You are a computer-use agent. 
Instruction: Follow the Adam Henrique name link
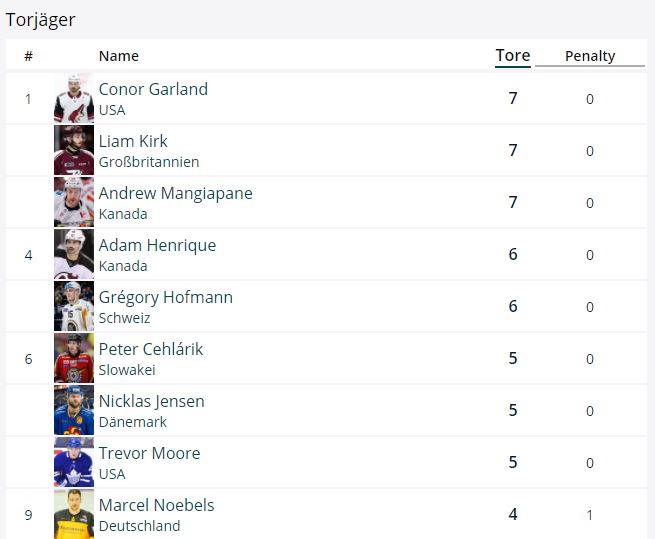tap(157, 246)
